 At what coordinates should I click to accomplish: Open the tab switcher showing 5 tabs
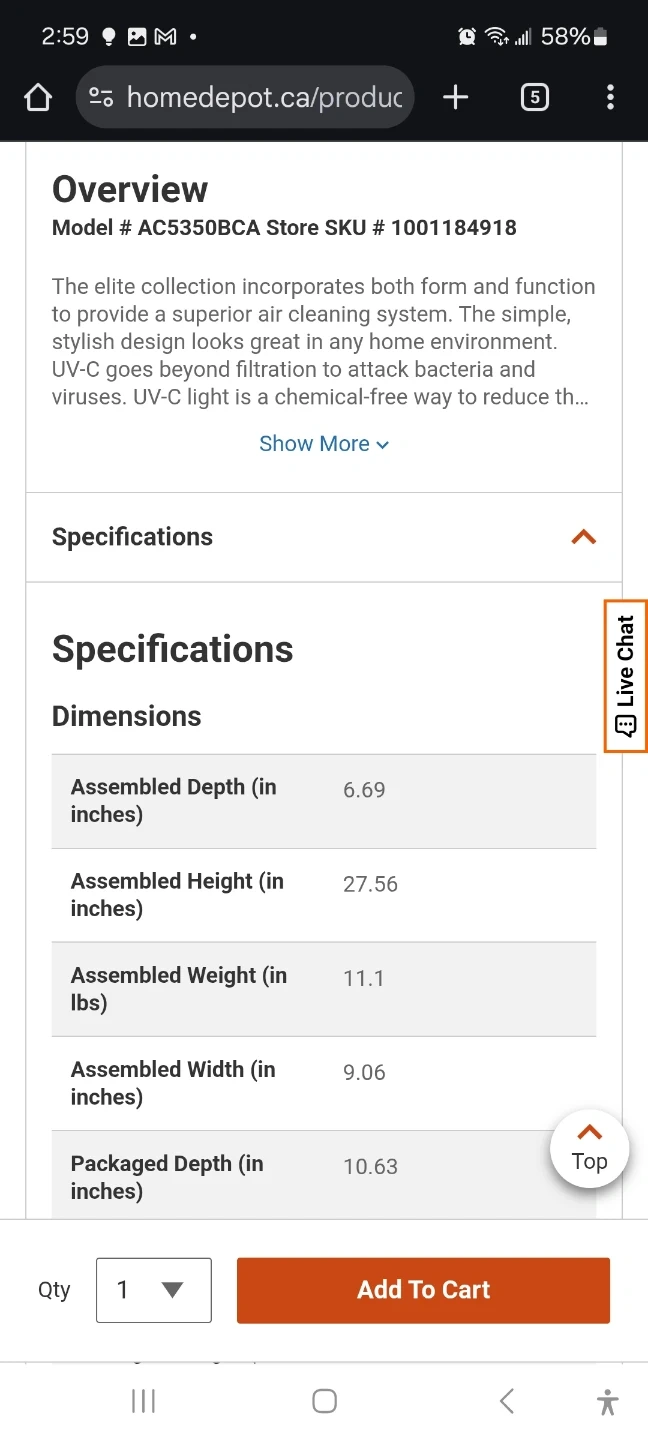(x=535, y=97)
